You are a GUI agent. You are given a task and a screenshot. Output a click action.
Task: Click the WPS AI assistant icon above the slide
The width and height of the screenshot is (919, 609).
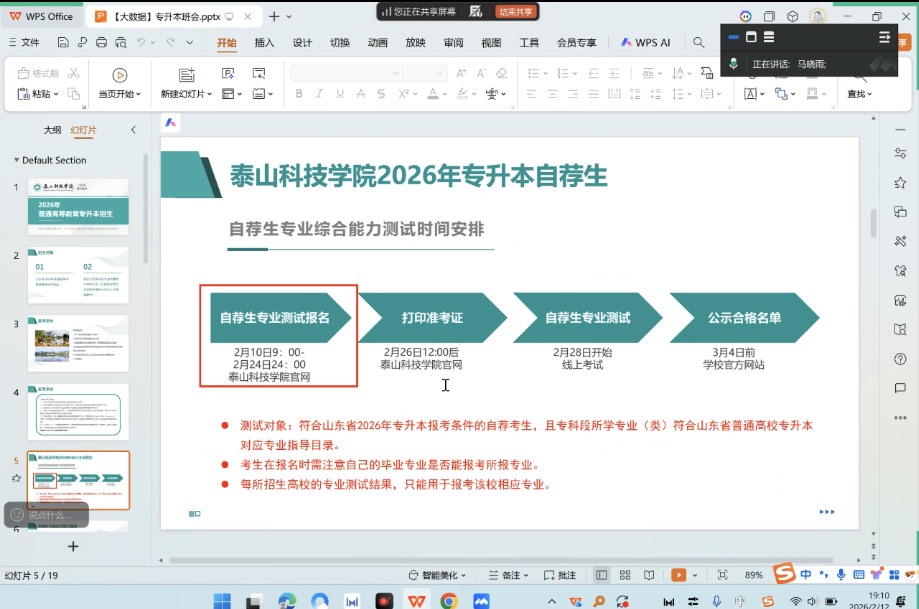point(171,122)
